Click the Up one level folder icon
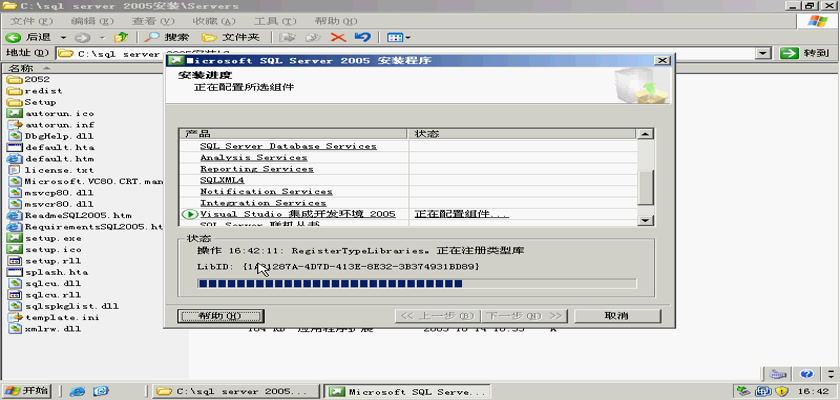Viewport: 840px width, 400px height. coord(121,37)
